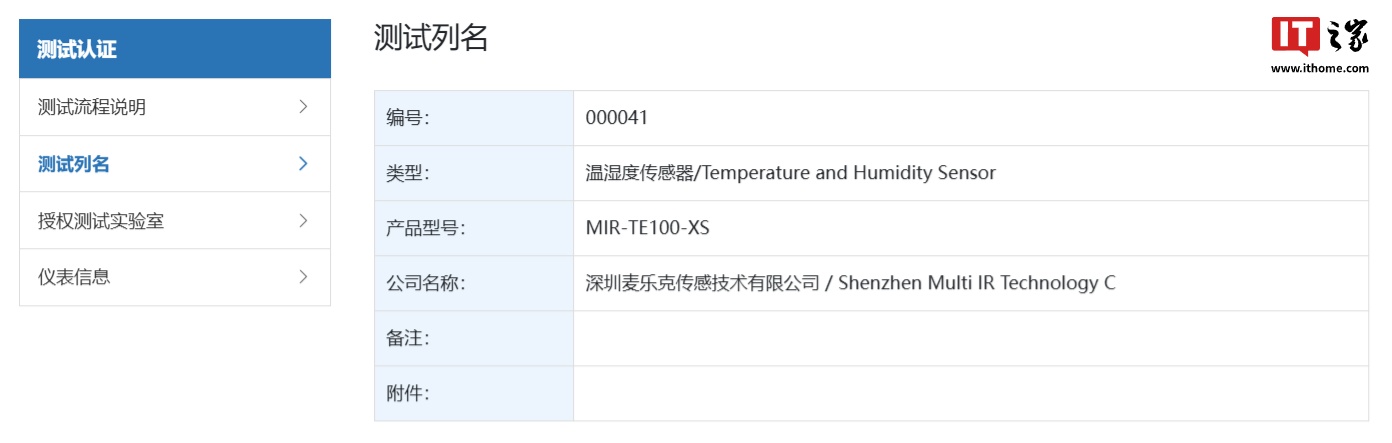Screen dimensions: 1392x443
Task: Click the chevron next to 测试列名
Action: pos(303,164)
